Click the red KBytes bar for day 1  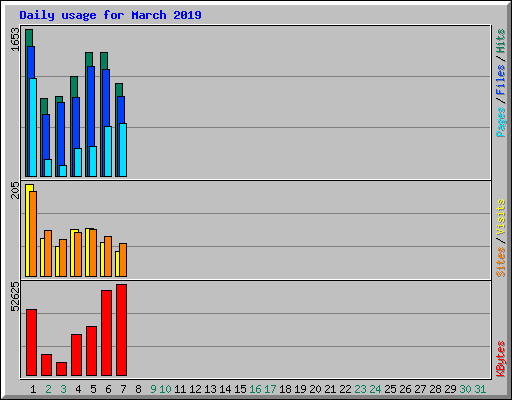point(31,342)
